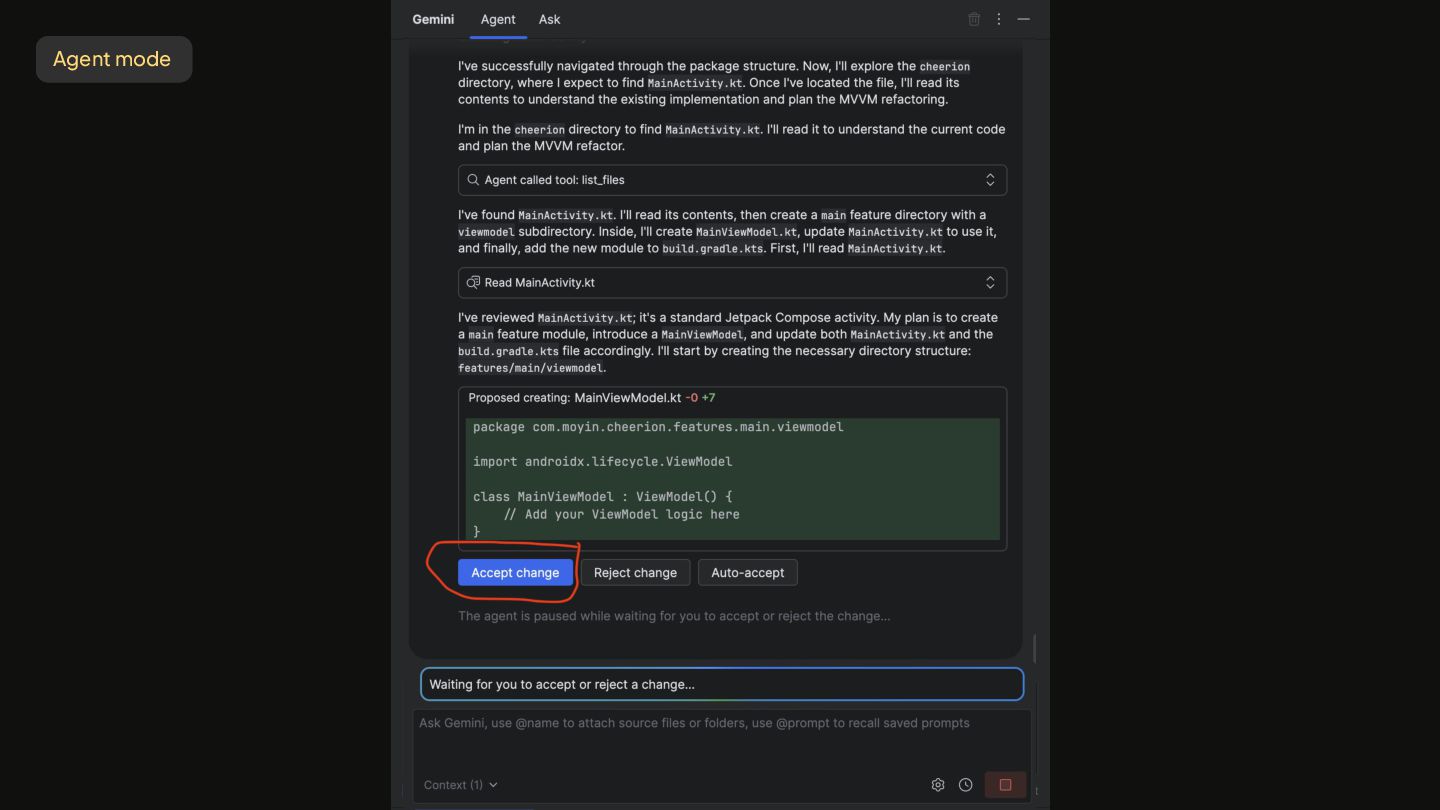Screen dimensions: 1440x810
Task: Click the Accept change button
Action: click(x=515, y=572)
